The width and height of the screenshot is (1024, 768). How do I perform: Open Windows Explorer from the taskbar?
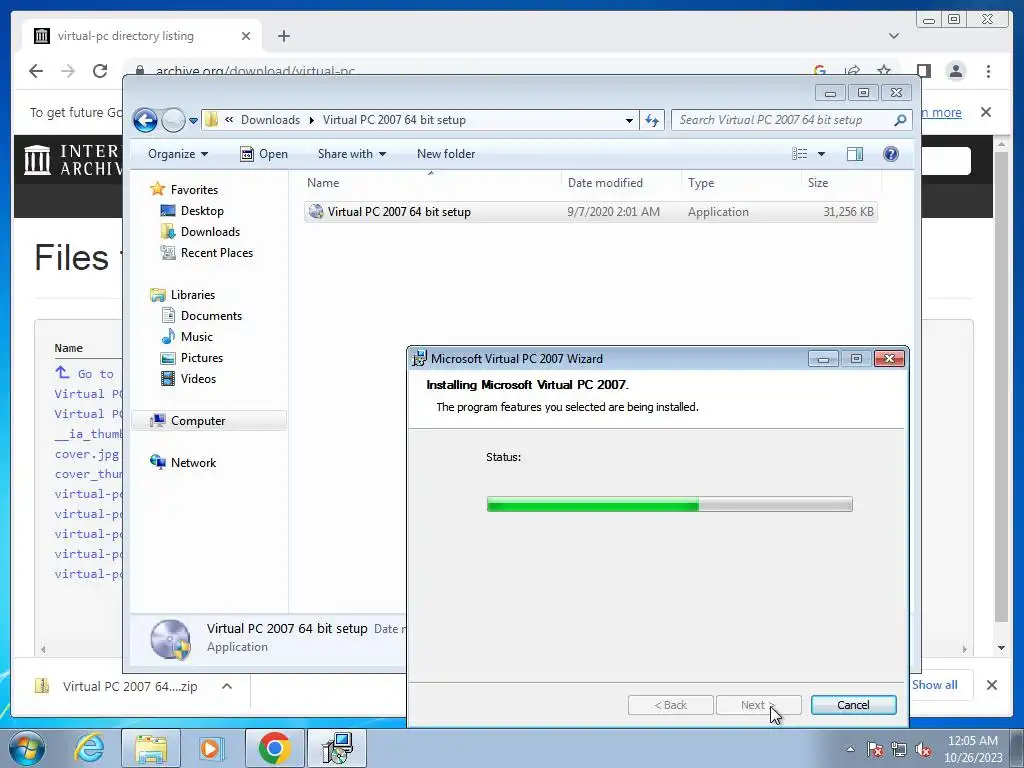(151, 748)
